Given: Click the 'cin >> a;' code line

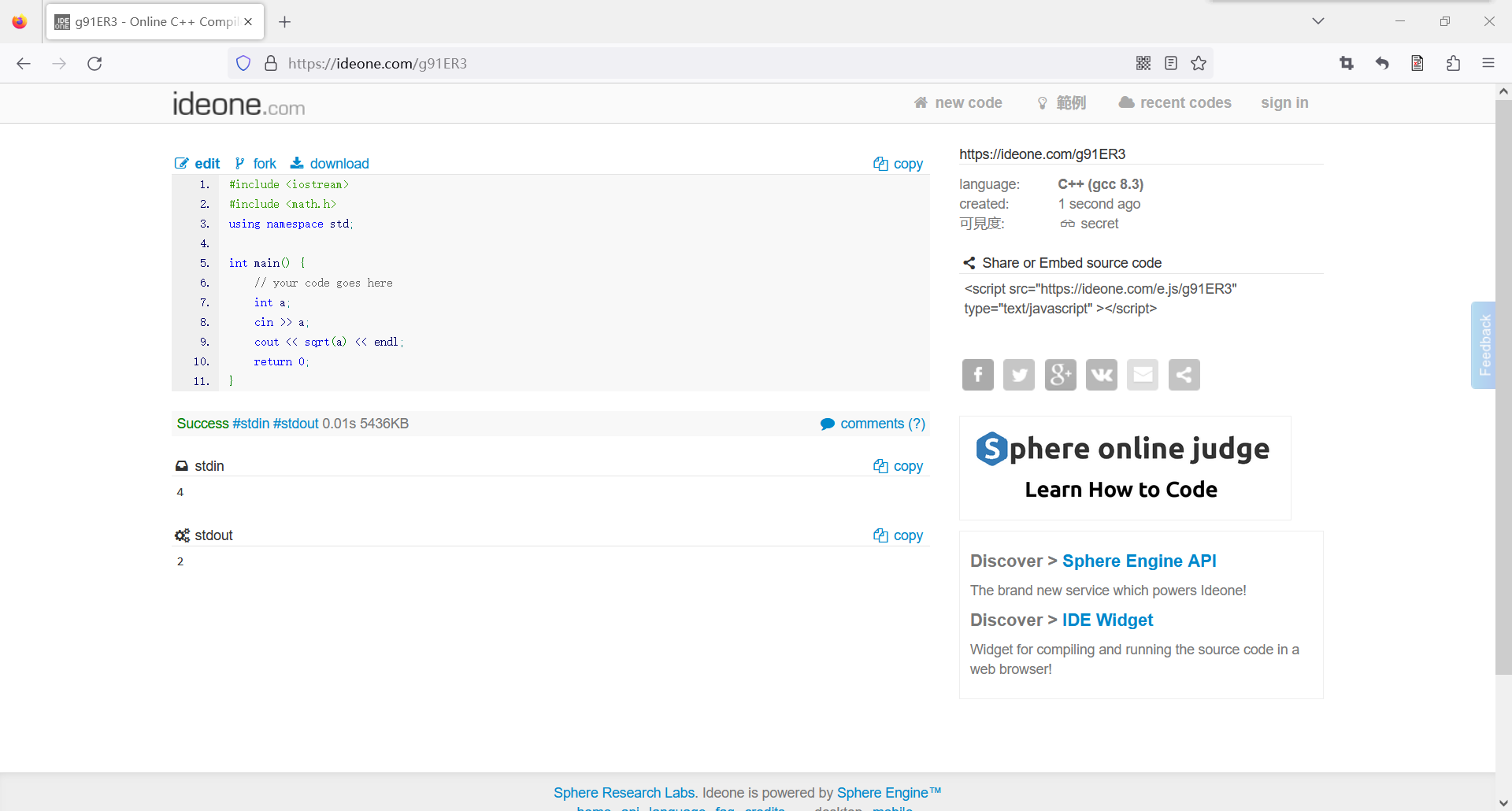Looking at the screenshot, I should pyautogui.click(x=281, y=322).
